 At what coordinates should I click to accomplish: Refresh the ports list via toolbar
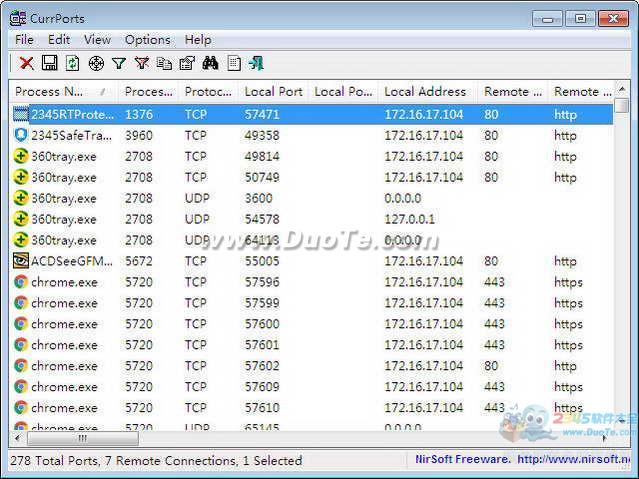(72, 64)
